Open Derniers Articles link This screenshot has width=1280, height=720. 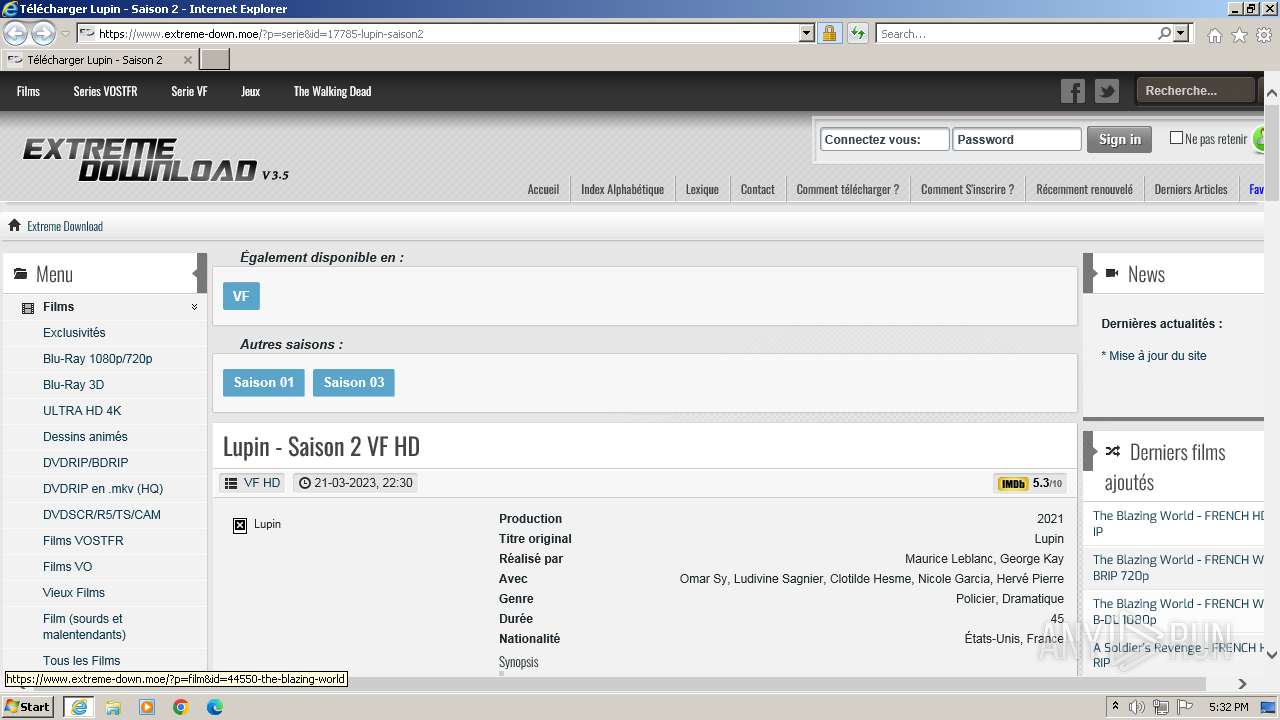click(x=1190, y=189)
